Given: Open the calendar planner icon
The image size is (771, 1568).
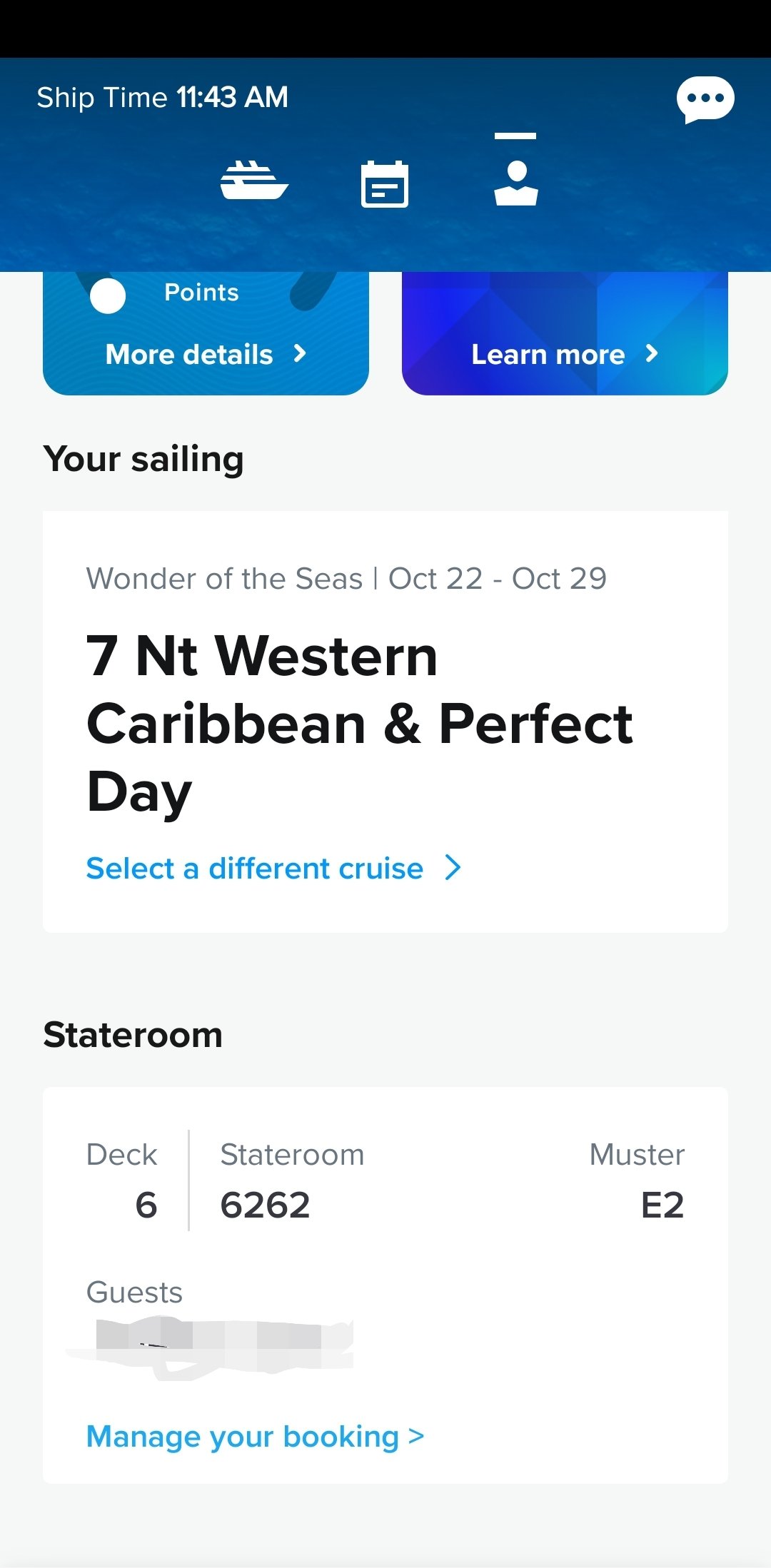Looking at the screenshot, I should pyautogui.click(x=385, y=184).
